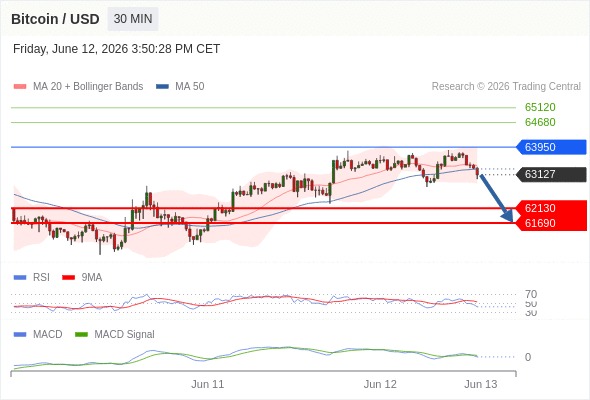The width and height of the screenshot is (590, 400).
Task: Click the blue MACD legend swatch
Action: pos(20,335)
